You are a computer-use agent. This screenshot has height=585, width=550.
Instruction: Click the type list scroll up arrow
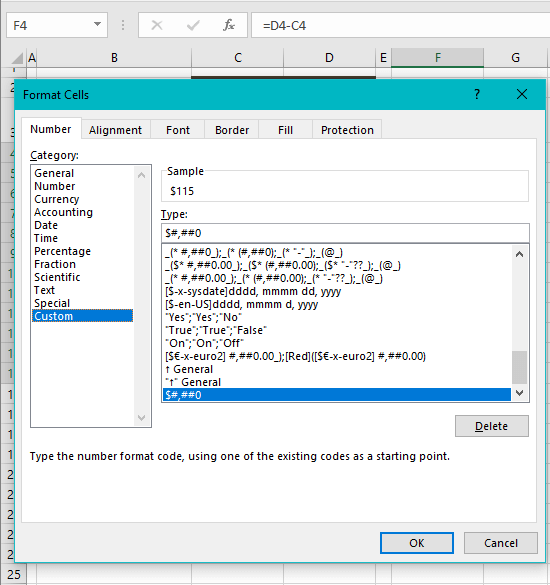pyautogui.click(x=519, y=254)
